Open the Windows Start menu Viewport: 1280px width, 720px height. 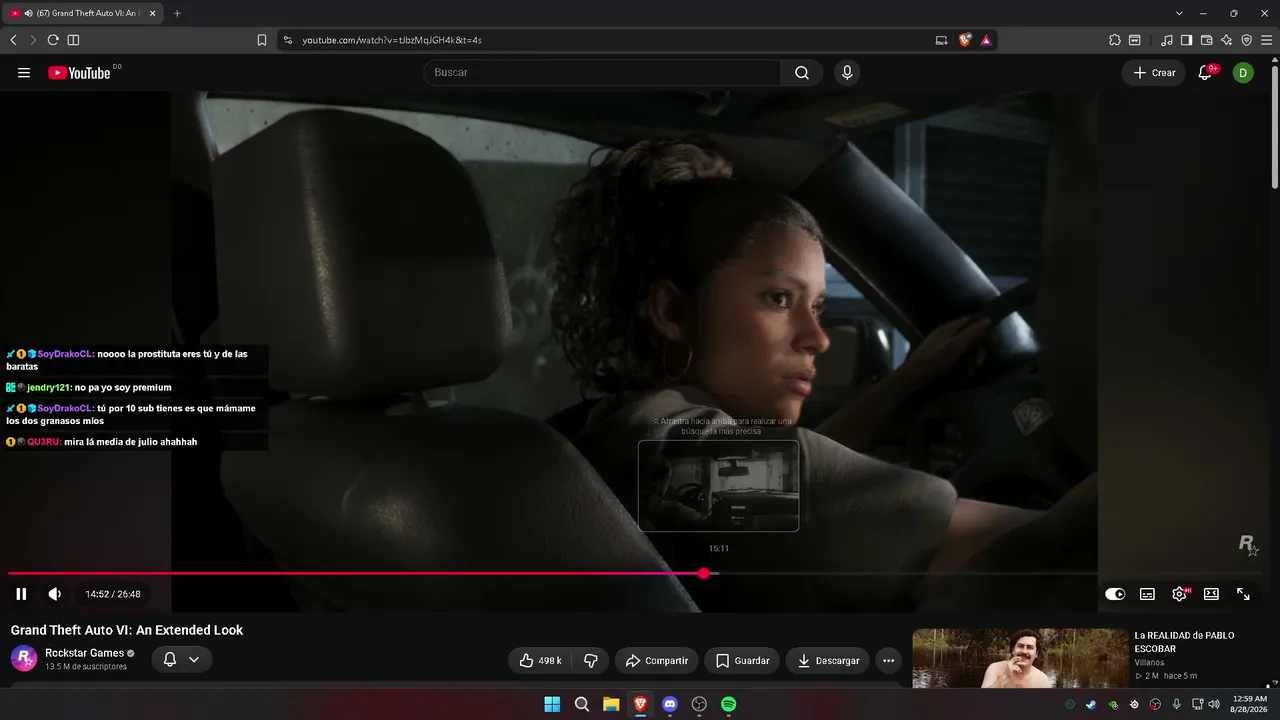point(552,704)
